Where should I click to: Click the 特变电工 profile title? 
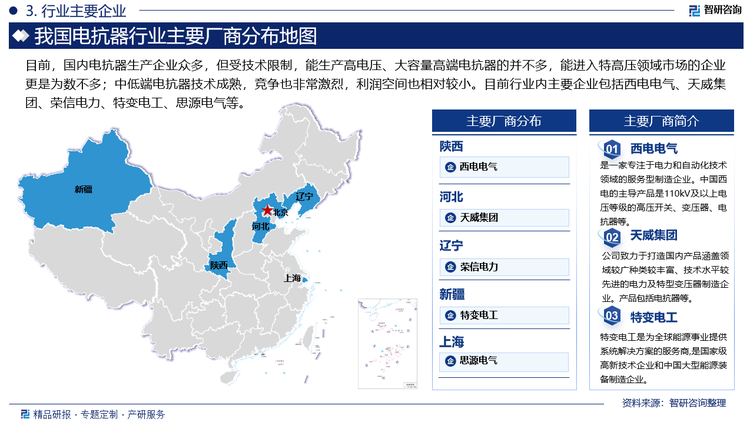point(653,317)
